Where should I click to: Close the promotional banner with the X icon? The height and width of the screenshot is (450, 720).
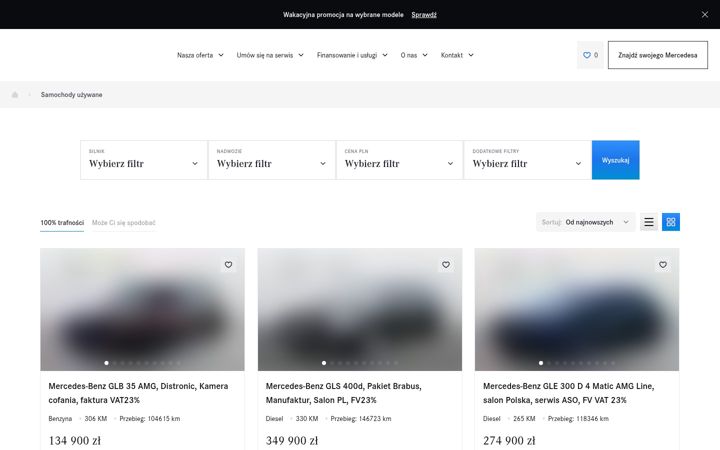704,15
